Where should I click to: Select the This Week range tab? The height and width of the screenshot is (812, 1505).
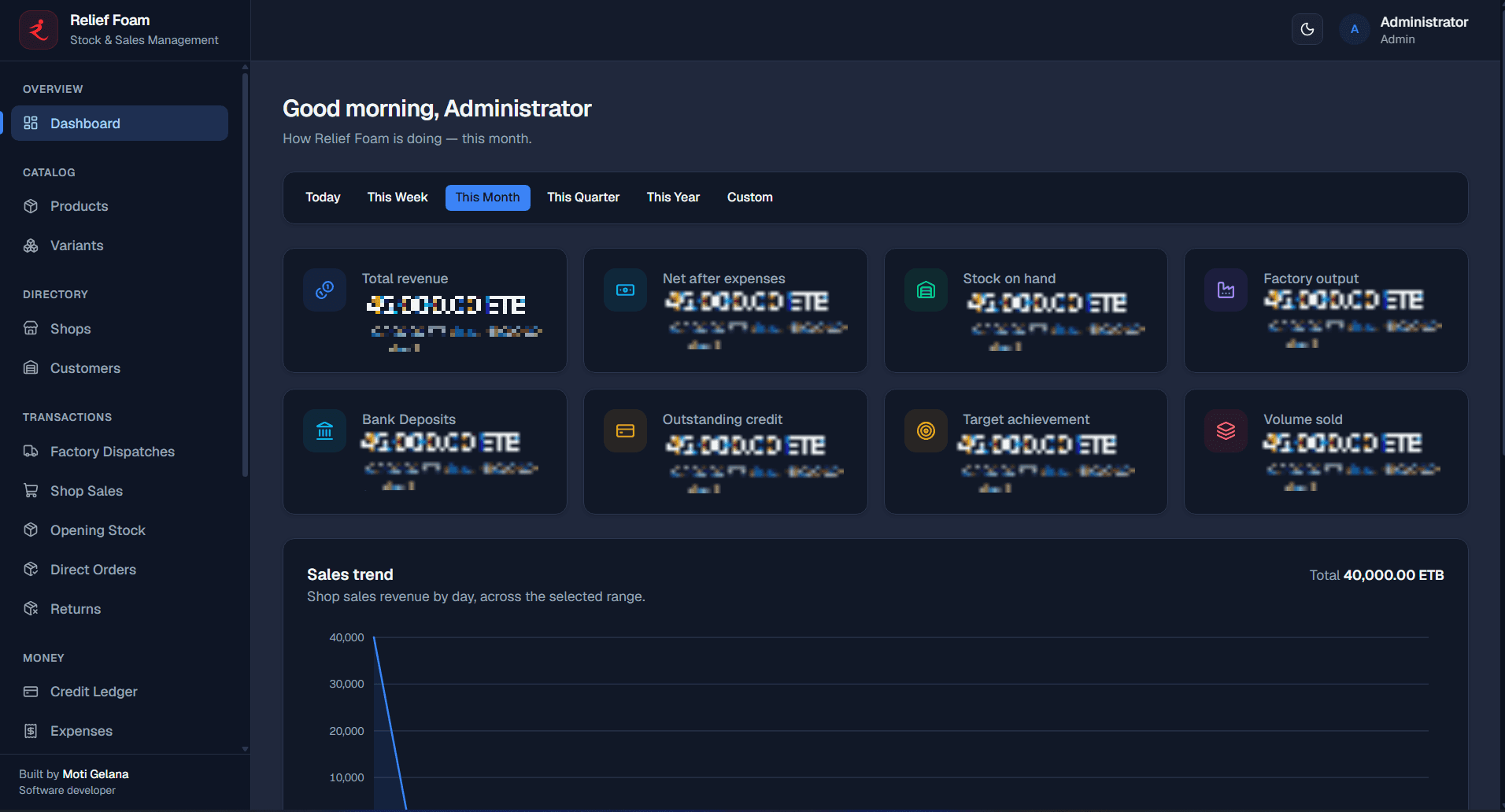(398, 197)
